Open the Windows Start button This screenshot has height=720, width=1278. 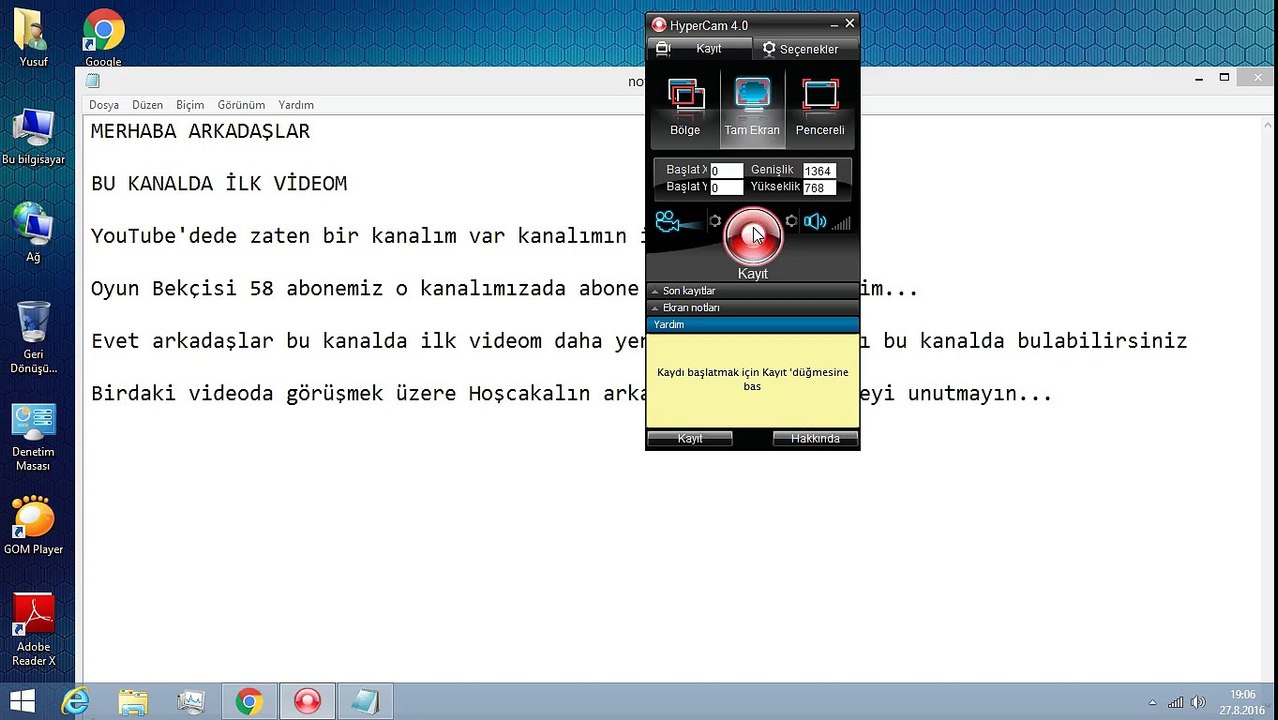(22, 701)
